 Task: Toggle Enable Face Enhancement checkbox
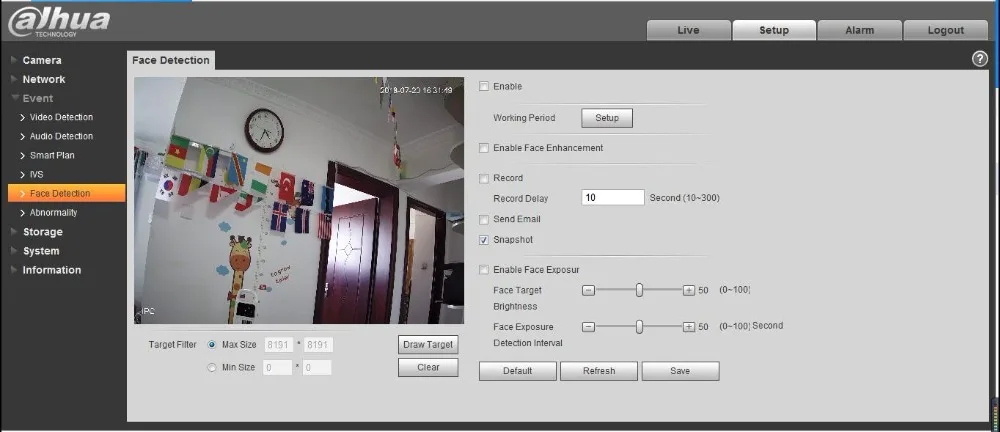click(x=484, y=148)
